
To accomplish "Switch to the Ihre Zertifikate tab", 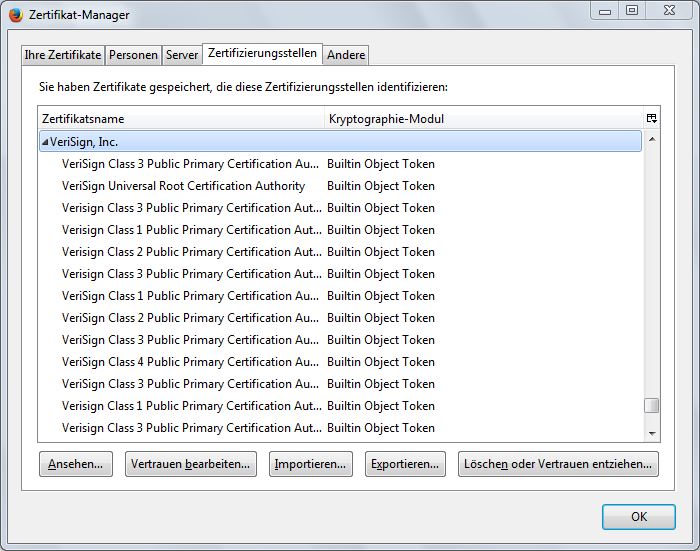I will [62, 55].
